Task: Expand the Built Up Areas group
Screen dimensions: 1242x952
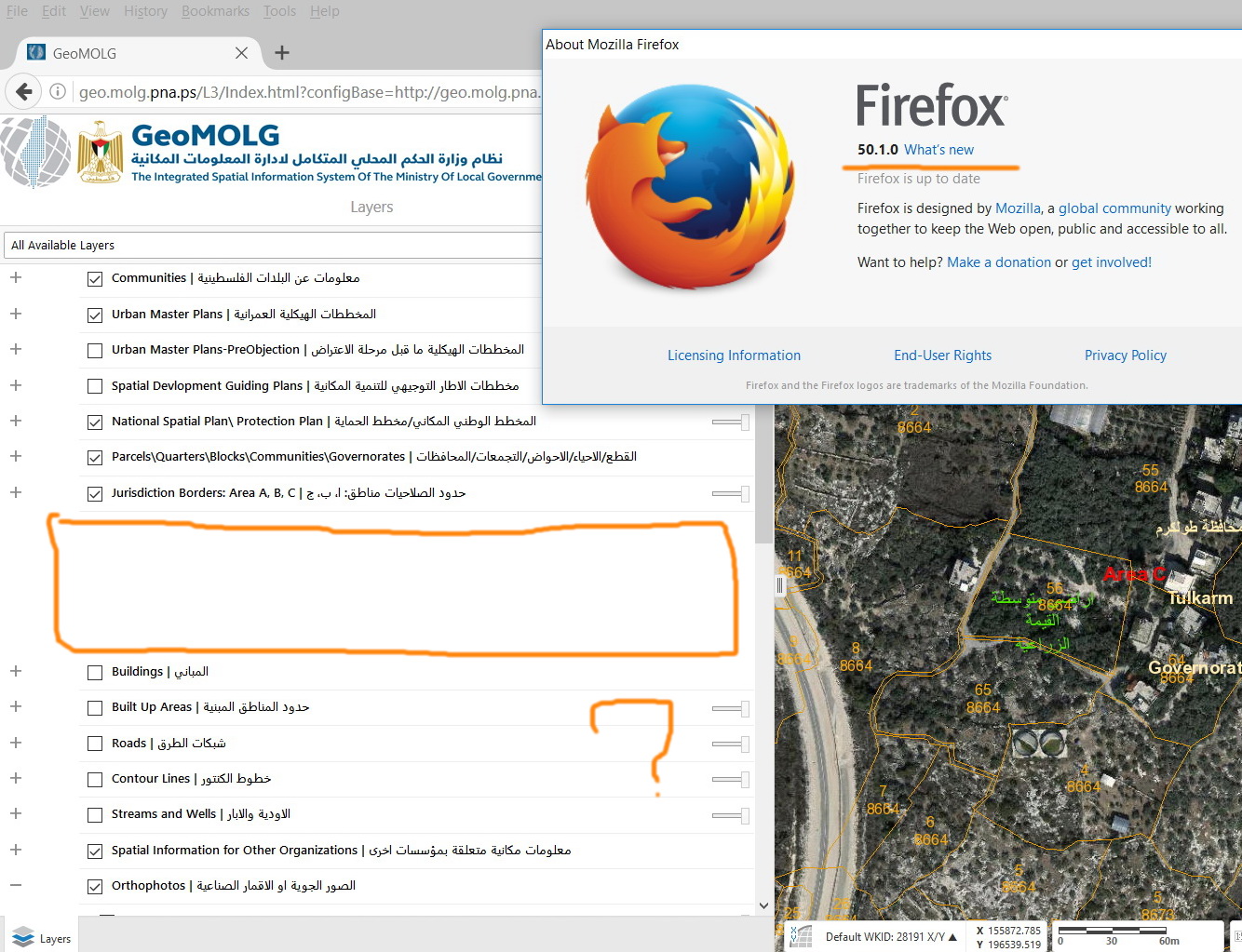Action: 16,706
